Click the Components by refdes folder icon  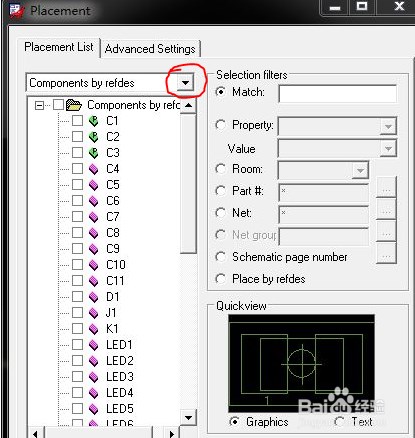[74, 105]
